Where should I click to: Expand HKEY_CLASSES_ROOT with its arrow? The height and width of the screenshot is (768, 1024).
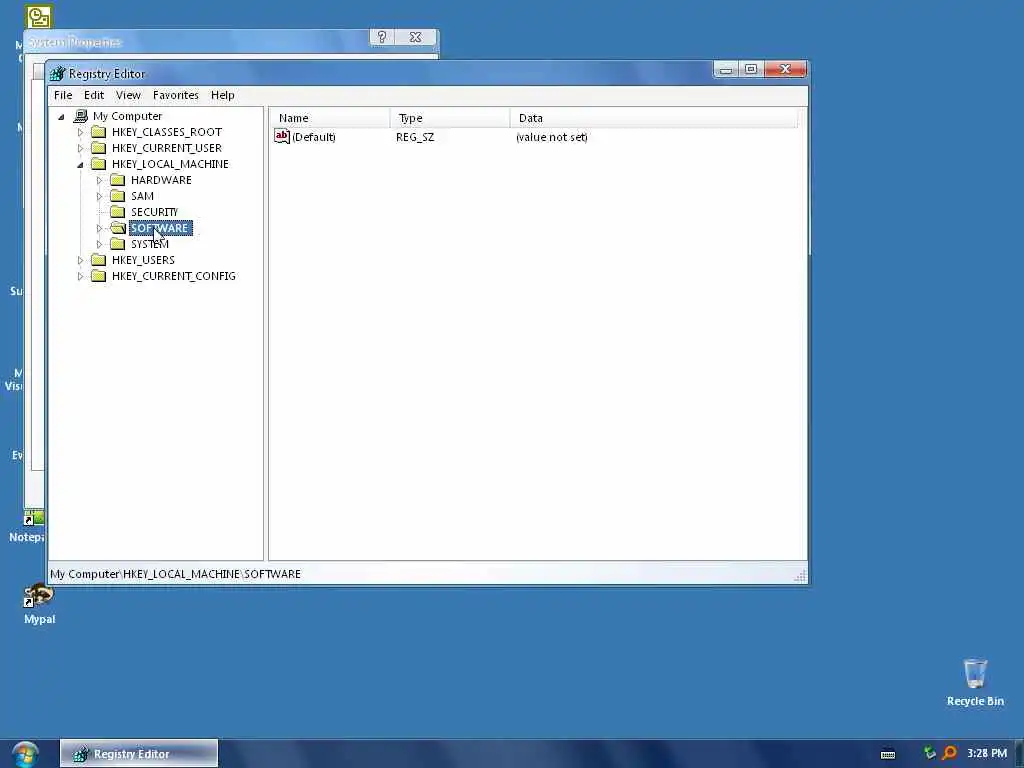pos(80,133)
